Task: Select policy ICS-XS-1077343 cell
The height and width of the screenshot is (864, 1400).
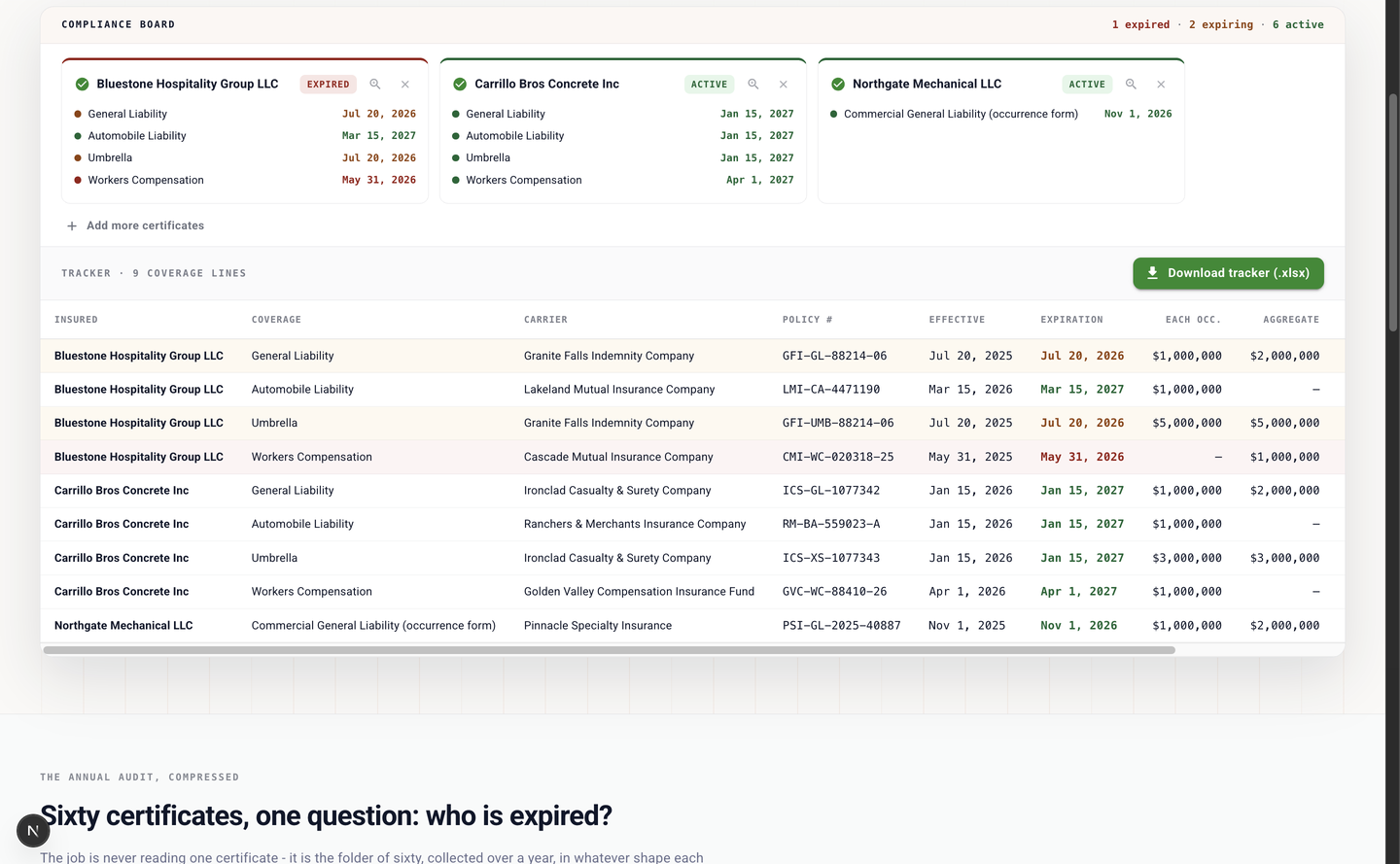Action: 831,558
